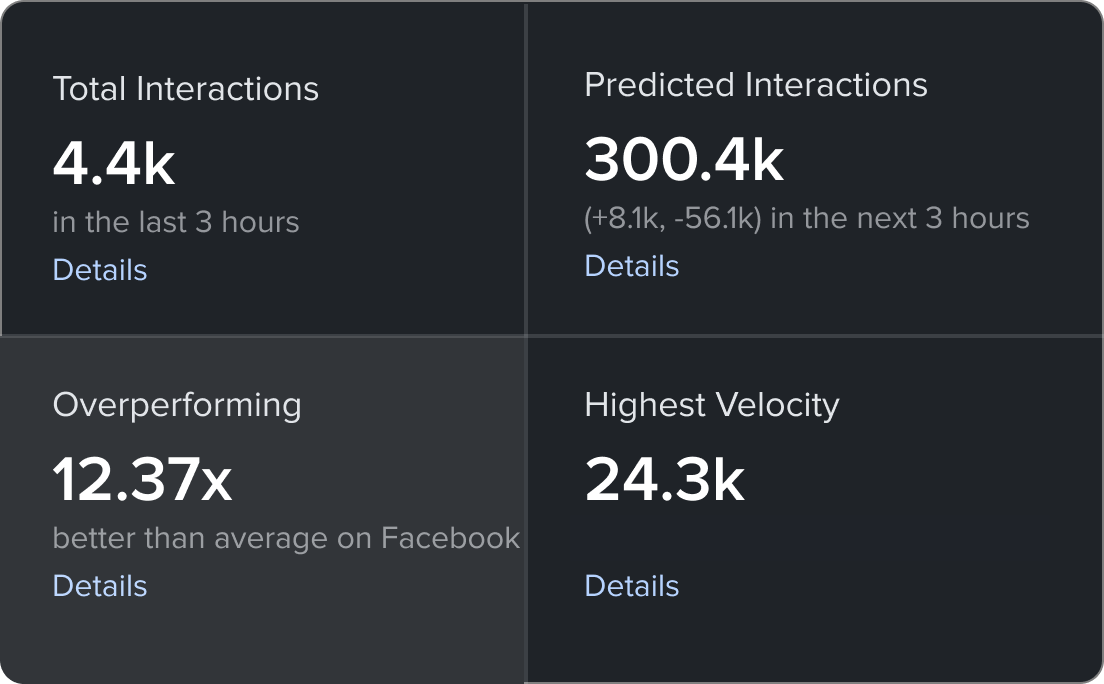Click "in the next 3 hours" text
Image resolution: width=1104 pixels, height=684 pixels.
[x=899, y=218]
